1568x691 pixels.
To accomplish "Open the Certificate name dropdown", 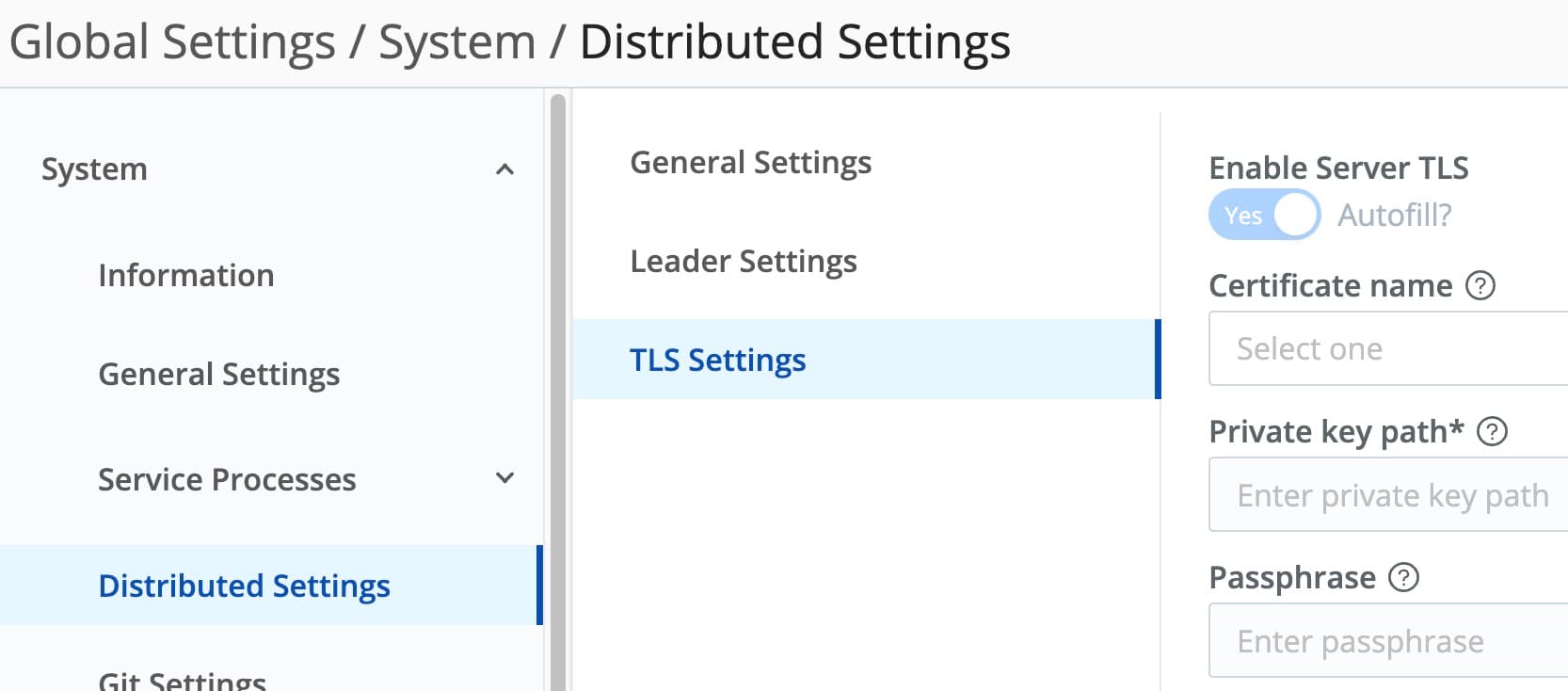I will 1387,349.
